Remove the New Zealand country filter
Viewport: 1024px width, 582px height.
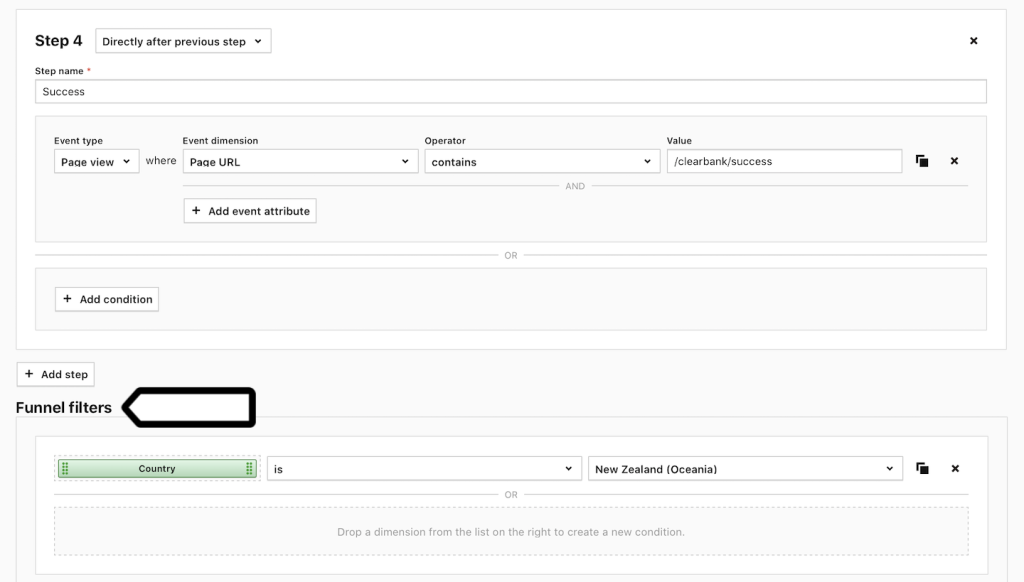click(x=954, y=467)
